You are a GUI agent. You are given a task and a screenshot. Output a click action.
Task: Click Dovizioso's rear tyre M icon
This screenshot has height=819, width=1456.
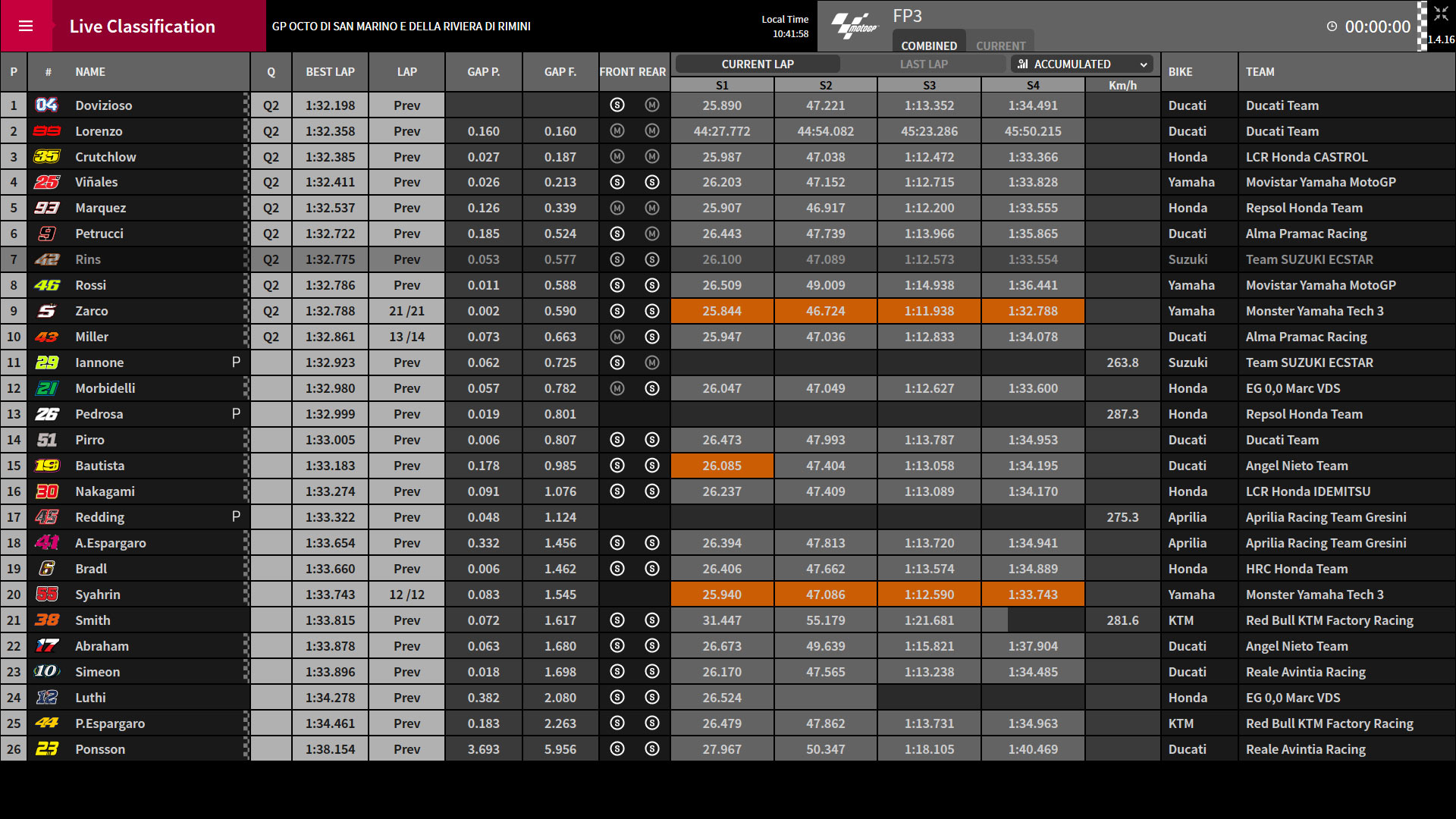[652, 105]
